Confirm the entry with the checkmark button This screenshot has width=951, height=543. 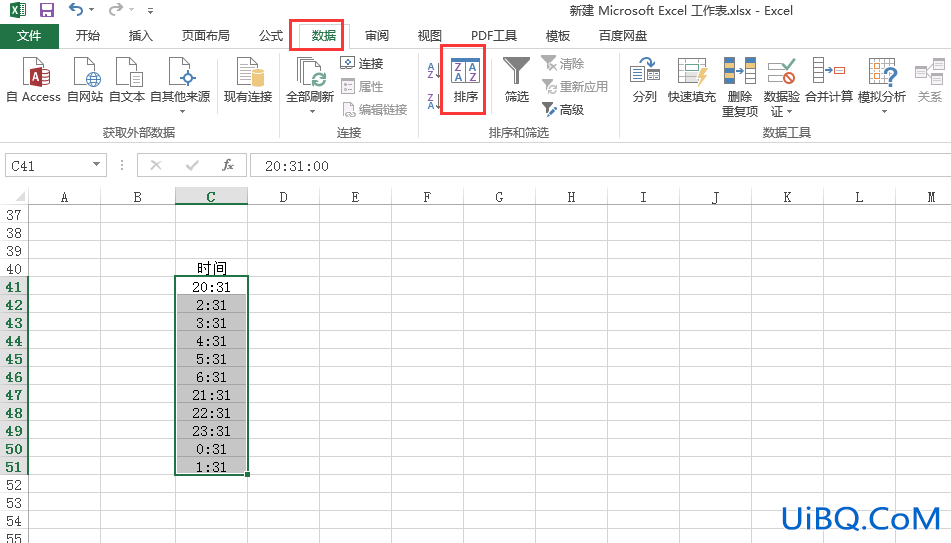(x=192, y=165)
